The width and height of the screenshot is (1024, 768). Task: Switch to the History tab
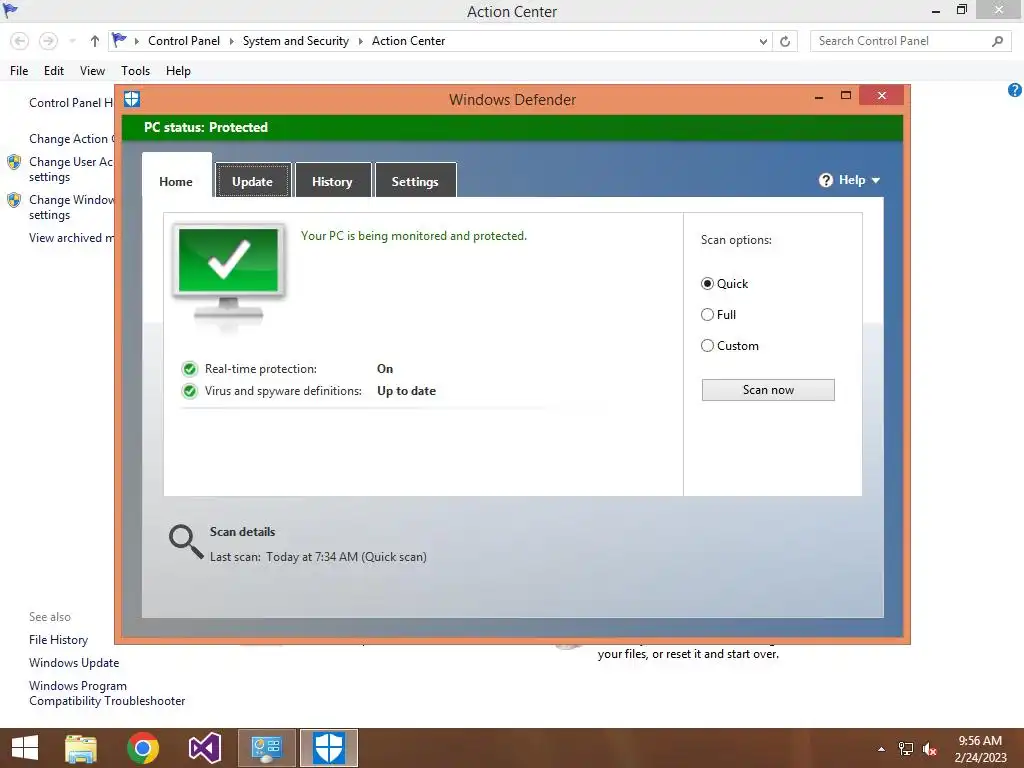(x=332, y=182)
